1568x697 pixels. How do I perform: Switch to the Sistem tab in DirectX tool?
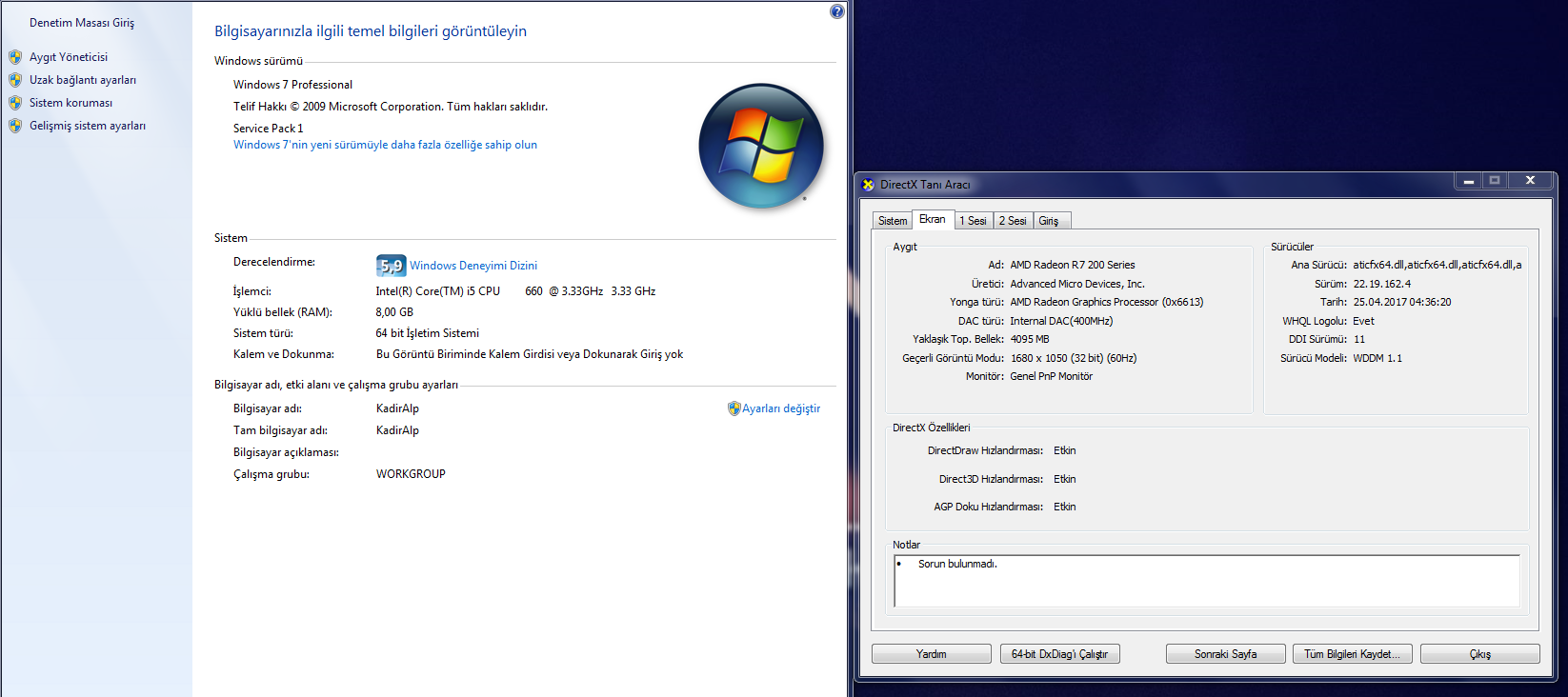click(x=893, y=221)
